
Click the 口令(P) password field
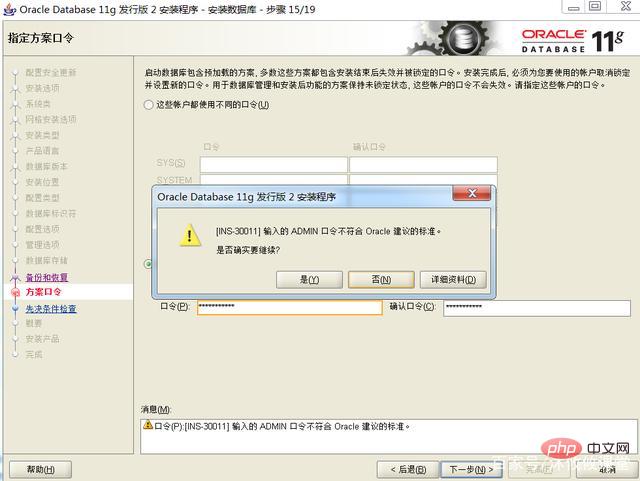[289, 307]
